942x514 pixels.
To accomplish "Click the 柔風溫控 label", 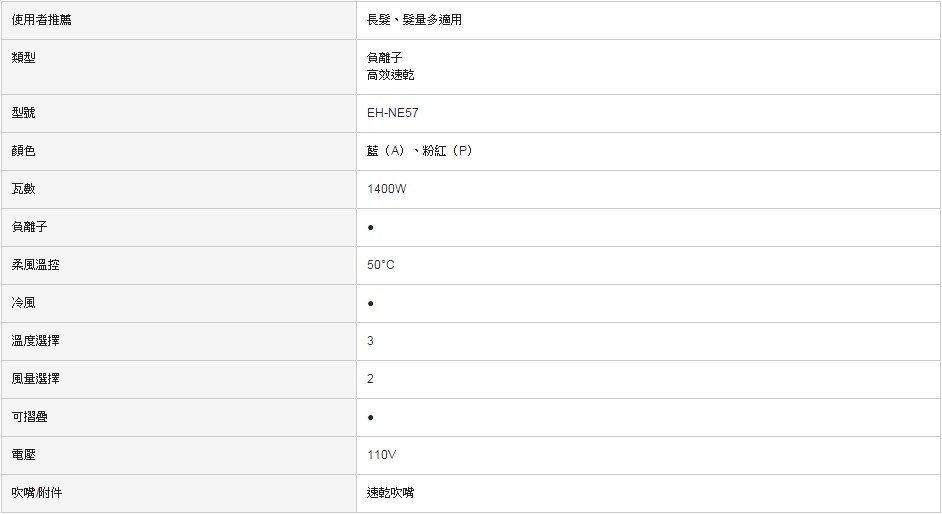I will [35, 265].
